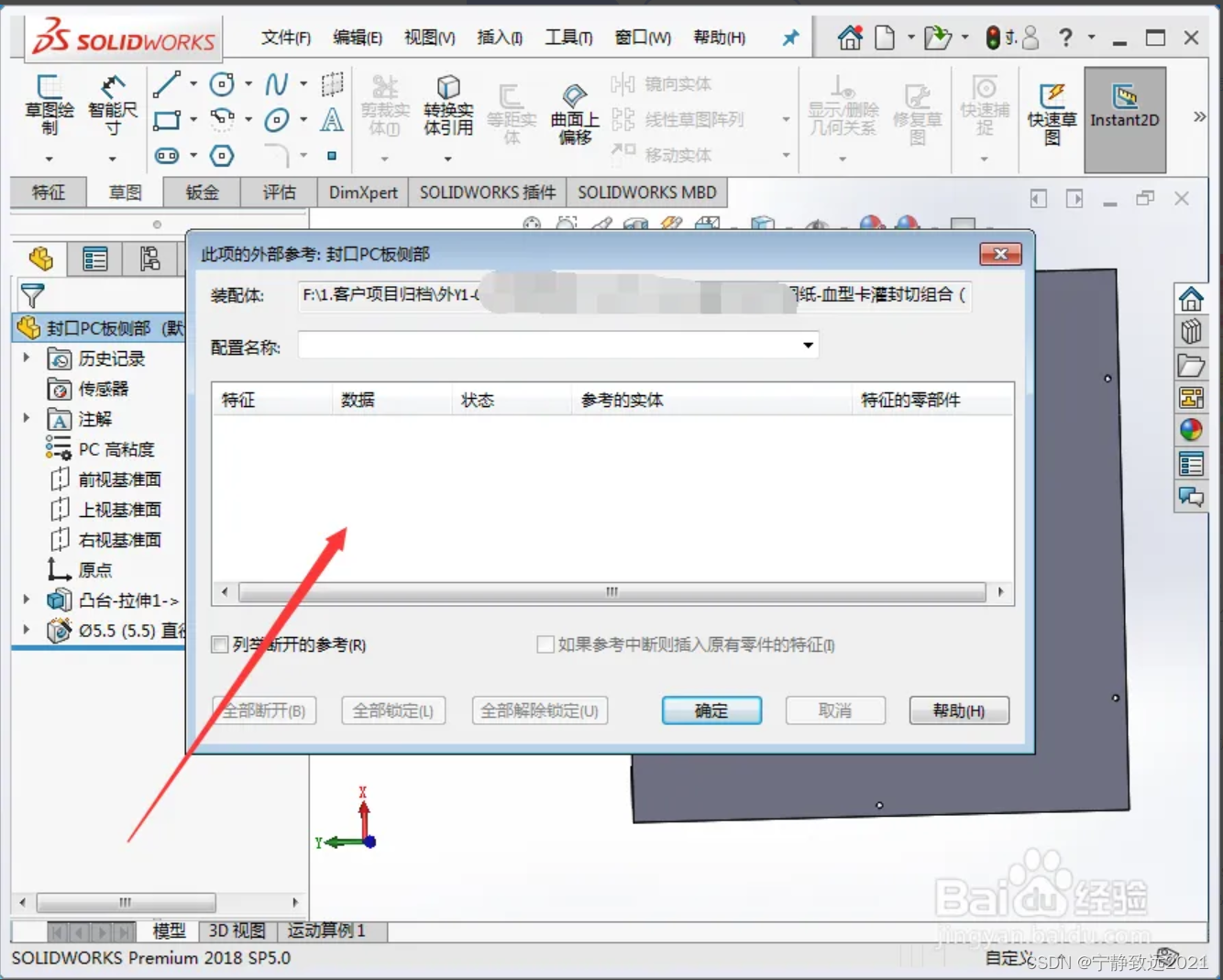Image resolution: width=1223 pixels, height=980 pixels.
Task: Click the Rebuild traffic light icon
Action: [993, 38]
